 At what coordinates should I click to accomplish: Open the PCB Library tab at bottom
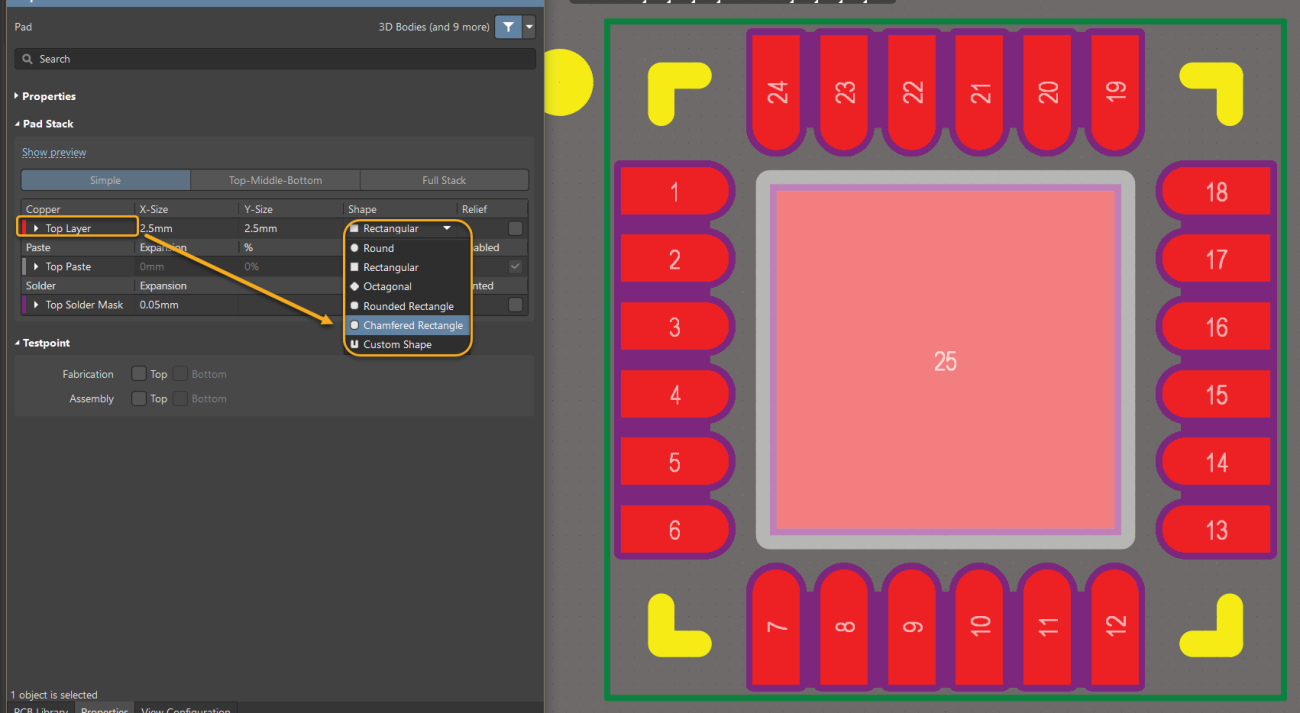point(40,710)
